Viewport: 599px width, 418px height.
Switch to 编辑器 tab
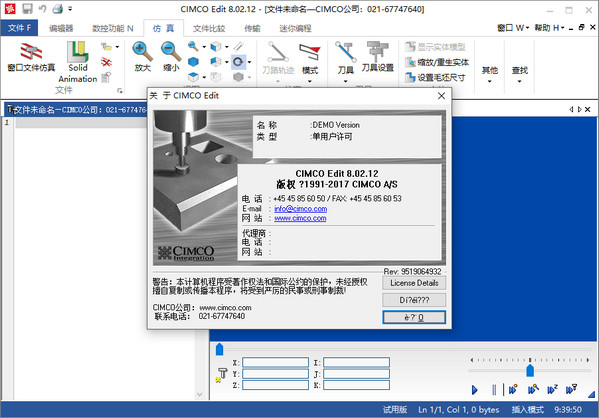61,28
